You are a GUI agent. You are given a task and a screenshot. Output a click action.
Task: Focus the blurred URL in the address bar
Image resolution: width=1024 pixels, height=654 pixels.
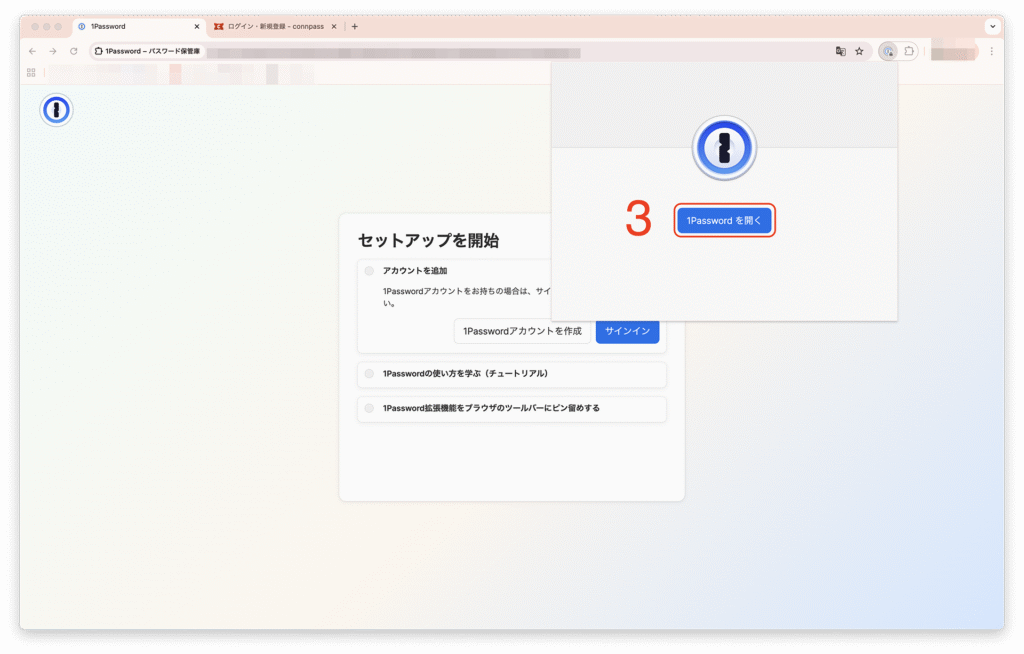394,52
